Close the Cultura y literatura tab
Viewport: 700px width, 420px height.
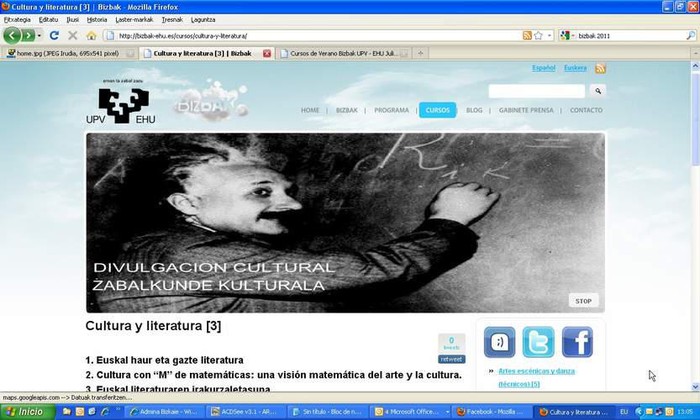267,54
